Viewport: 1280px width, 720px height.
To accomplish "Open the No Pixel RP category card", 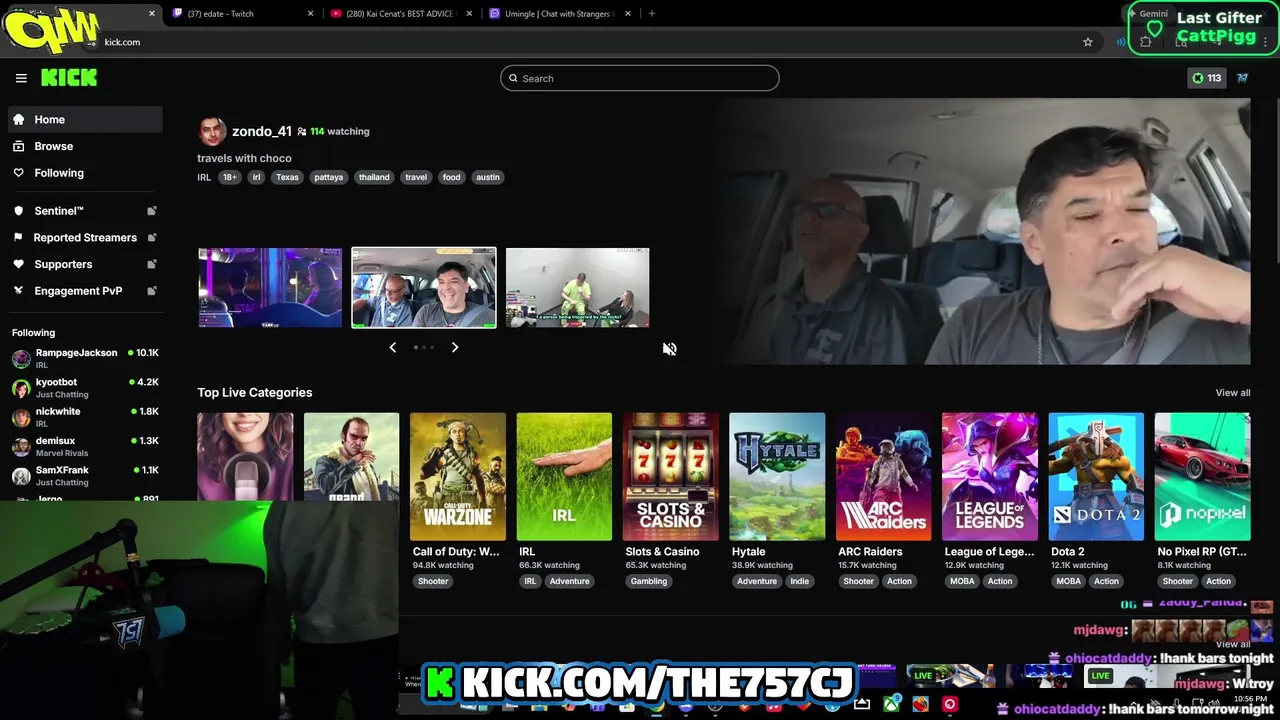I will (x=1202, y=476).
